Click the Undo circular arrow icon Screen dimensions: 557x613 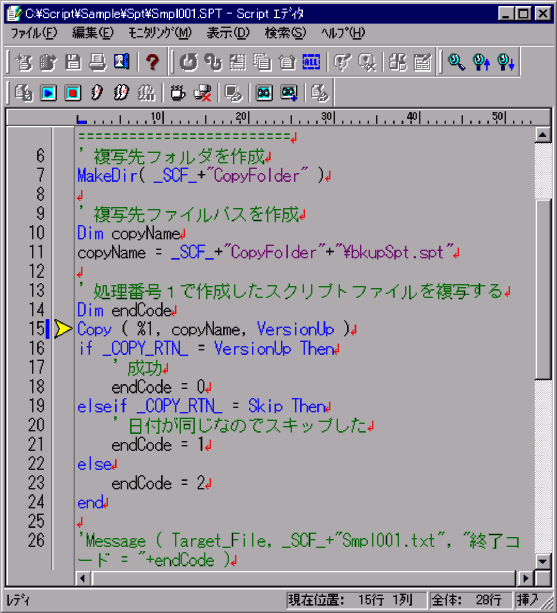(x=189, y=62)
